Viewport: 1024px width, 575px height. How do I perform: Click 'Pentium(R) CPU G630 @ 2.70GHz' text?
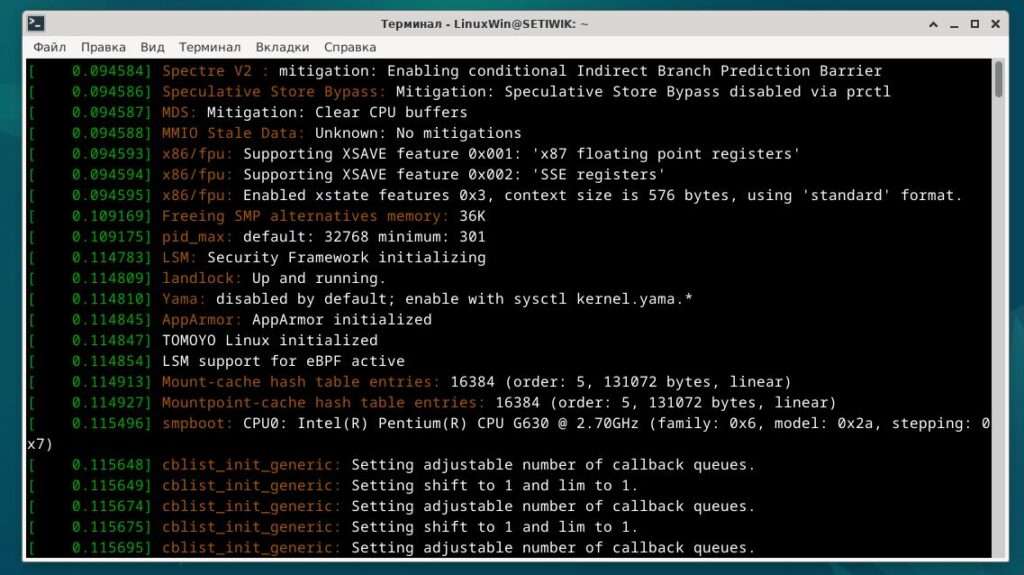tap(508, 423)
